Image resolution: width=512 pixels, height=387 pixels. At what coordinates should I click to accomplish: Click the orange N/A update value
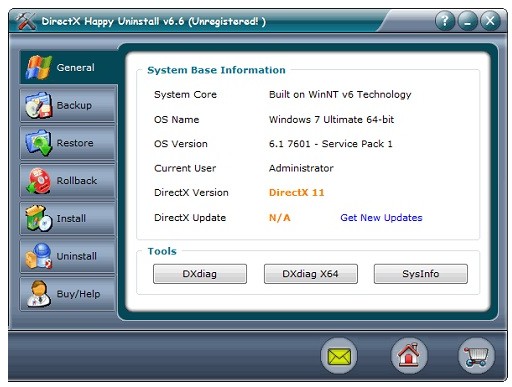tap(279, 218)
